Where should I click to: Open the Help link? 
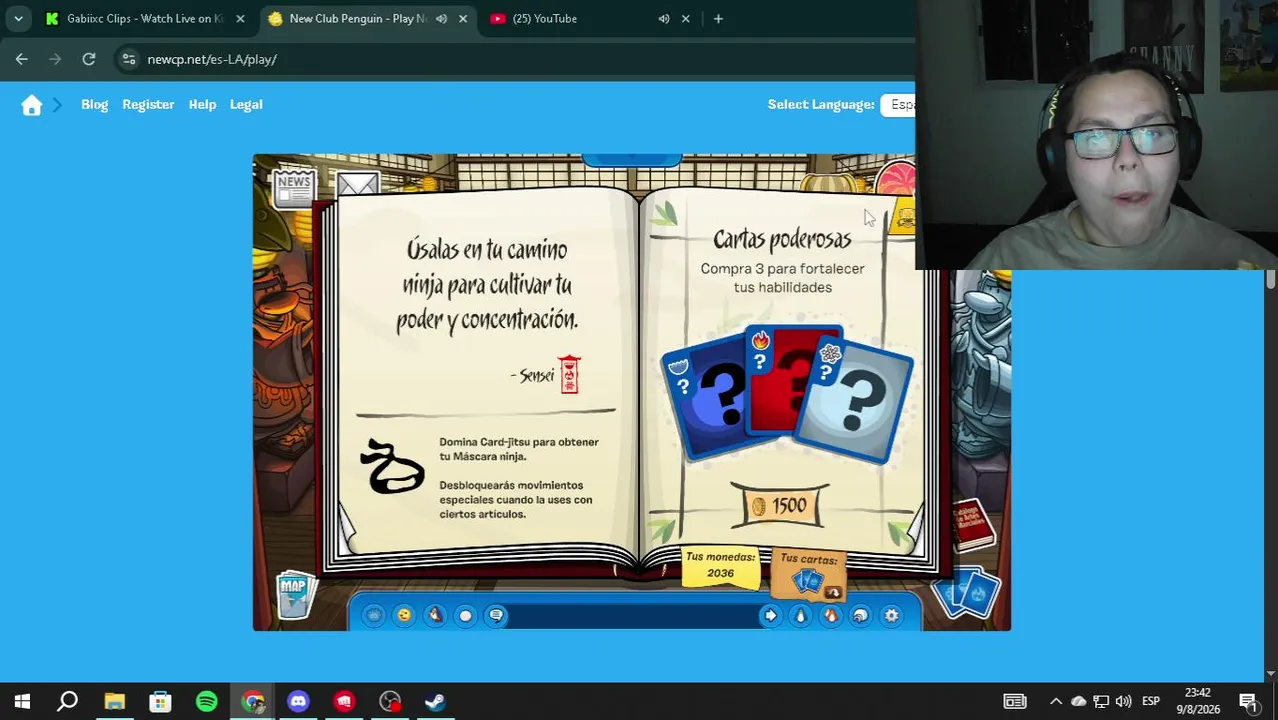pos(202,104)
